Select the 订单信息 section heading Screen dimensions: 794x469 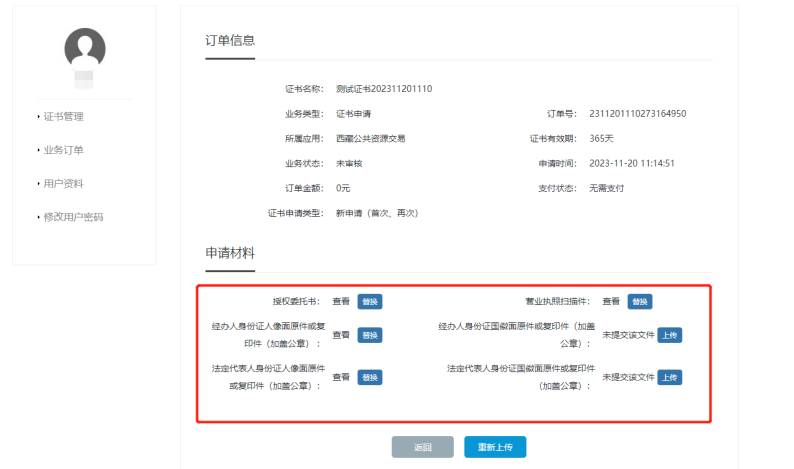point(230,41)
